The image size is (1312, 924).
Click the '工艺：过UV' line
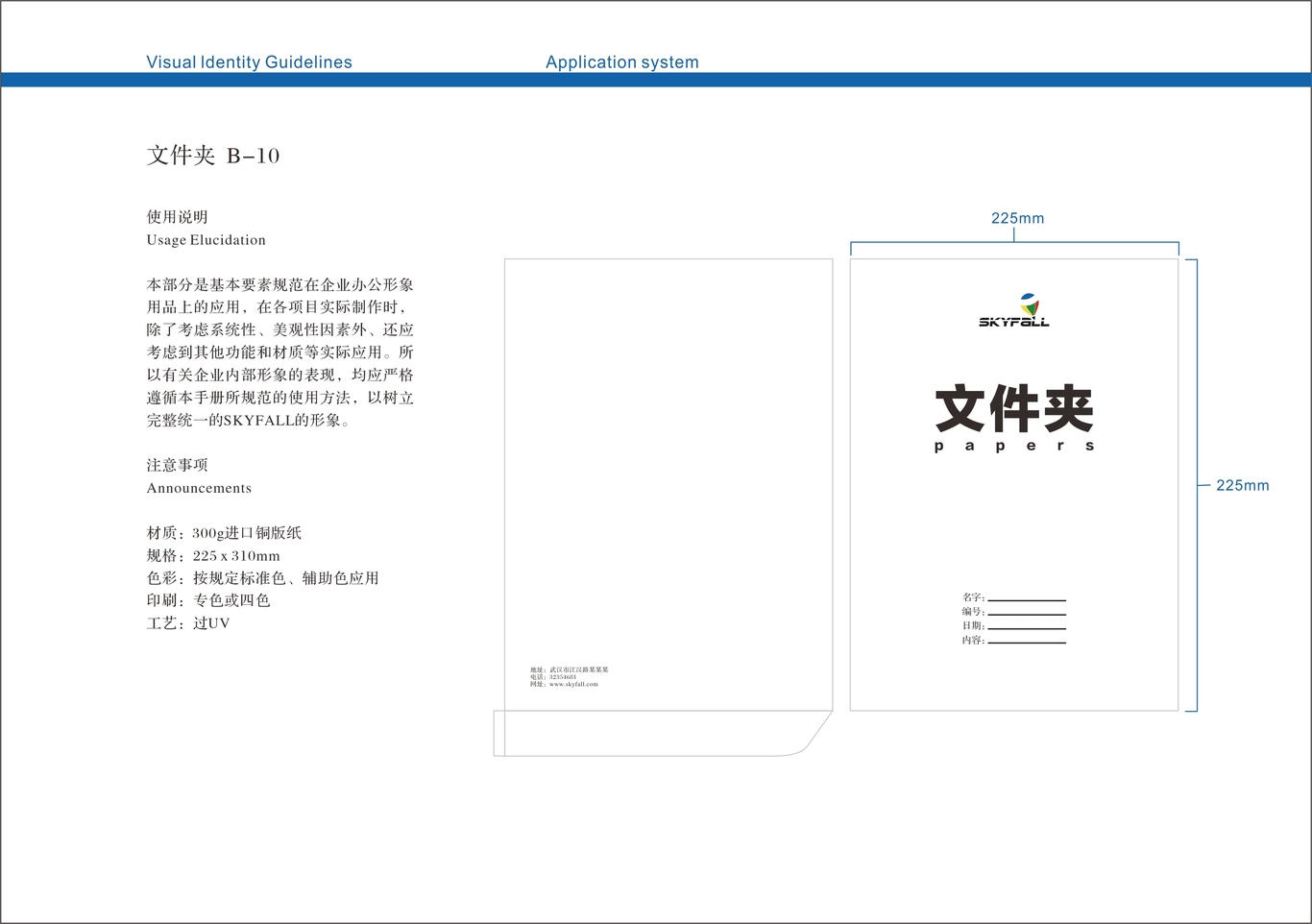(188, 623)
